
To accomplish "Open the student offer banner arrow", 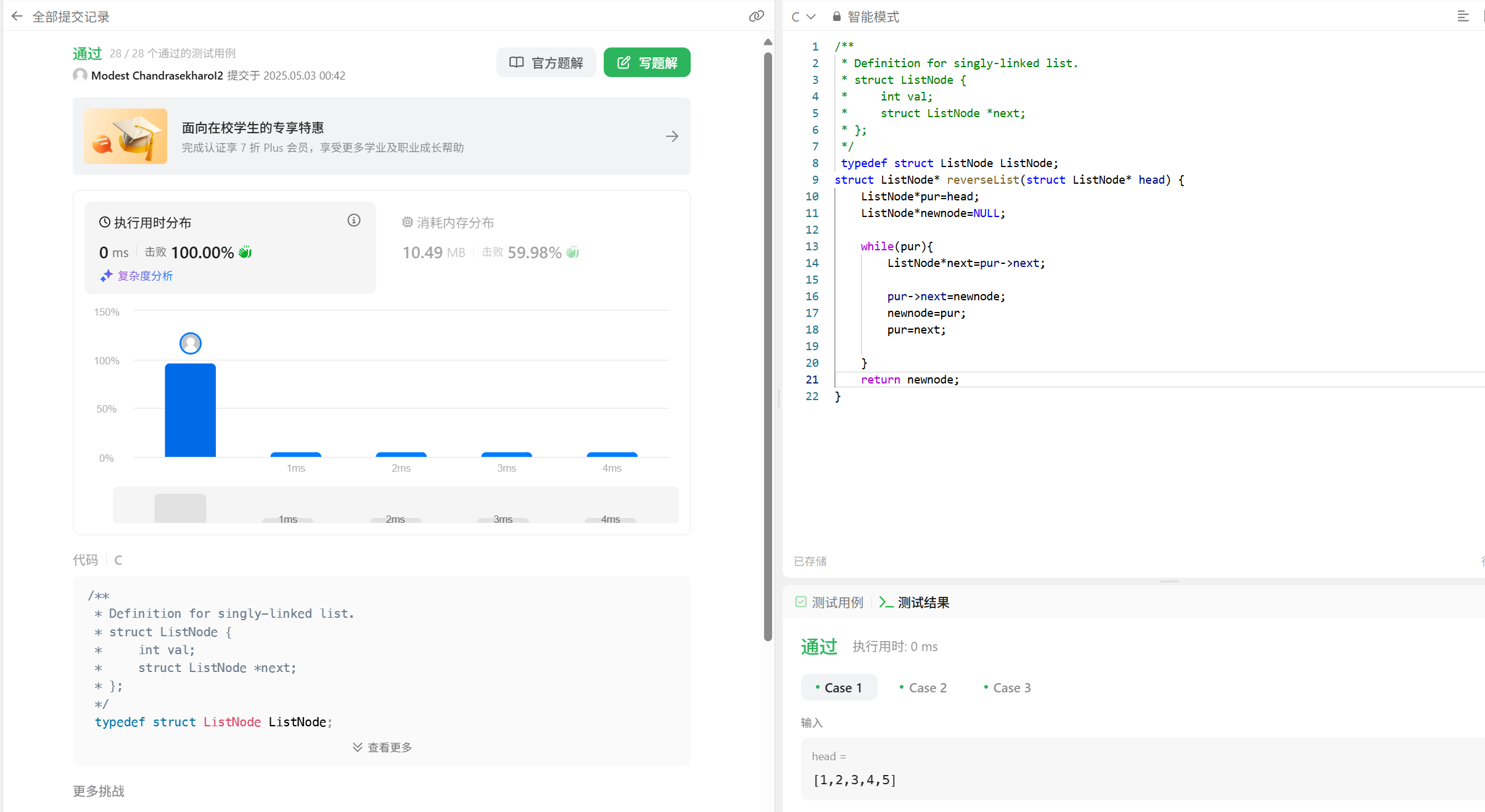I will (x=672, y=136).
